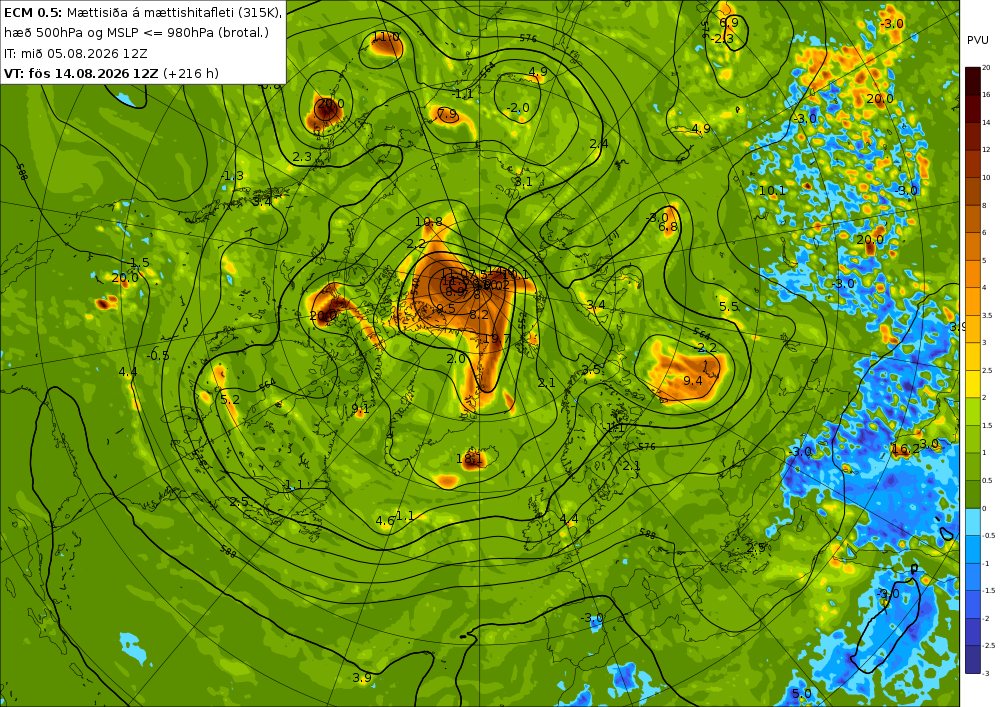Click the 16 tick label on the color scale
The height and width of the screenshot is (707, 1000).
point(986,94)
